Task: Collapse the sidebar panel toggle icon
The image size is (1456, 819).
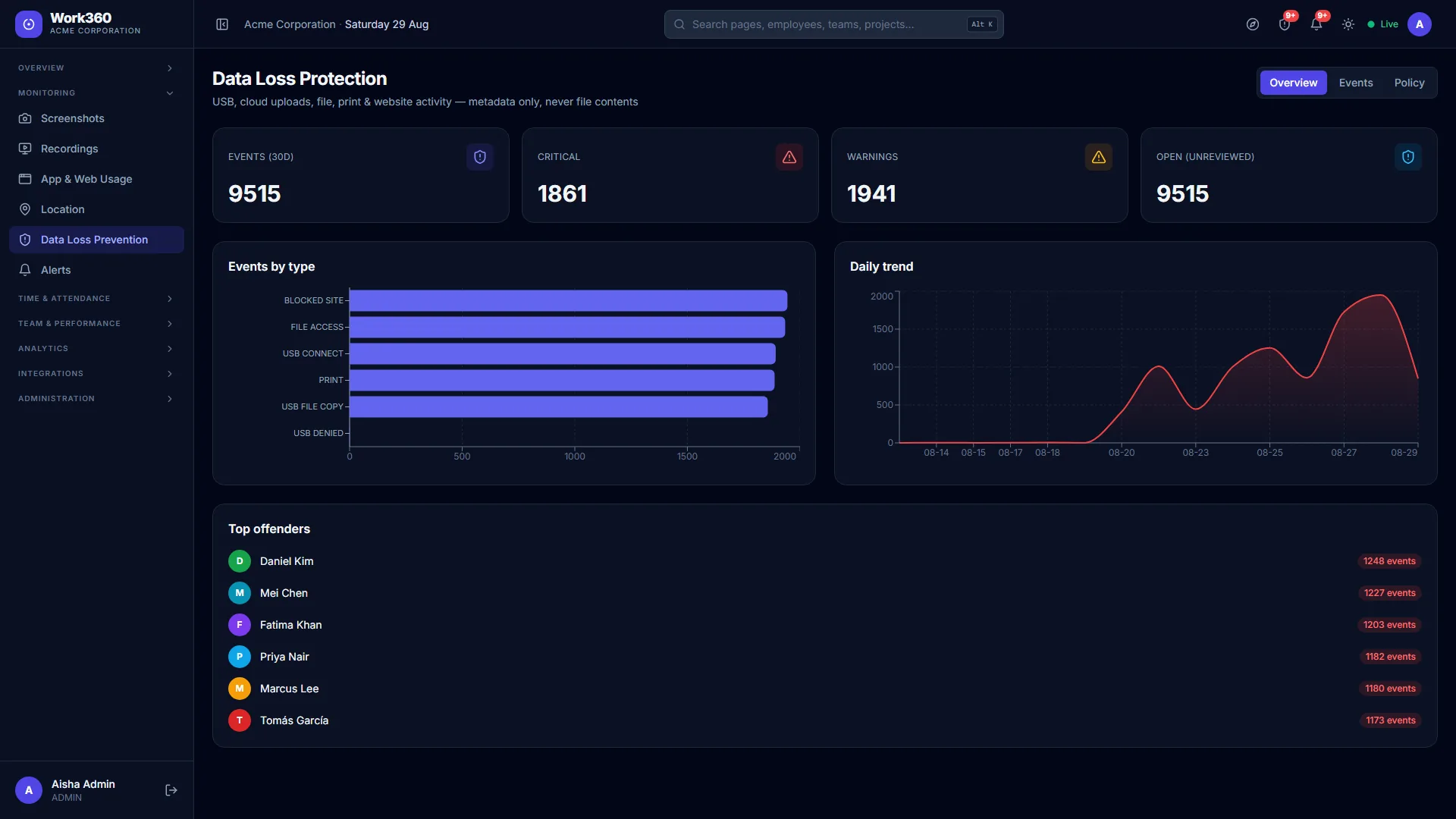Action: tap(222, 24)
